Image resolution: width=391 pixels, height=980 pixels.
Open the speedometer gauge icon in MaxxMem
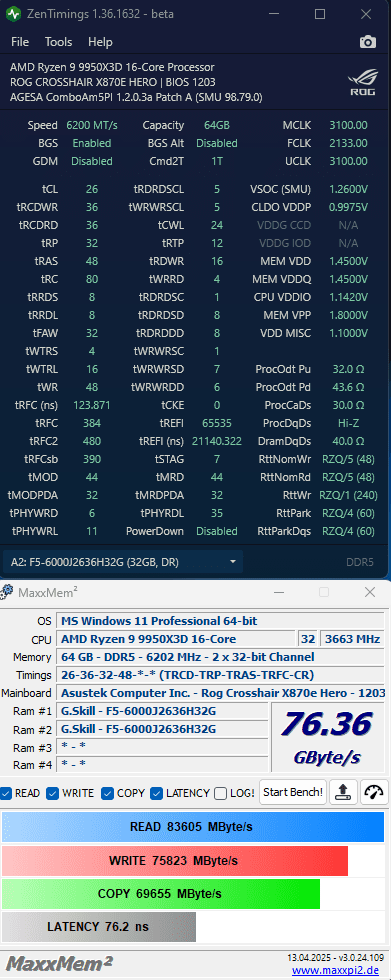point(374,792)
